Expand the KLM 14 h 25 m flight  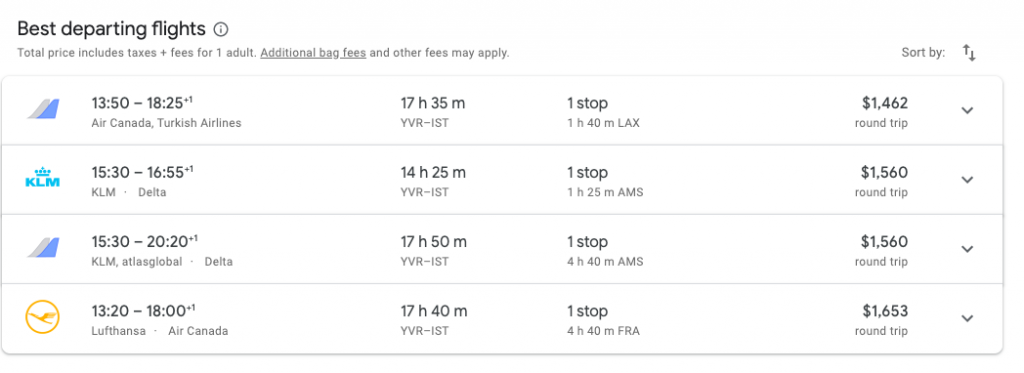pyautogui.click(x=967, y=180)
